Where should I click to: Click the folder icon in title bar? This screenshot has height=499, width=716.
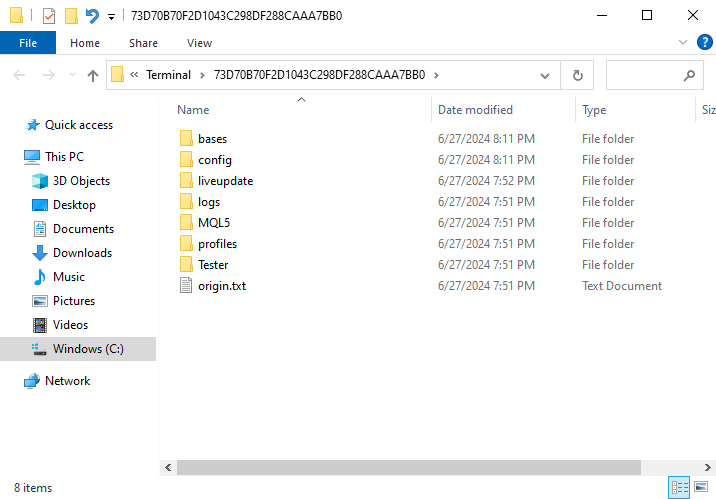(16, 15)
